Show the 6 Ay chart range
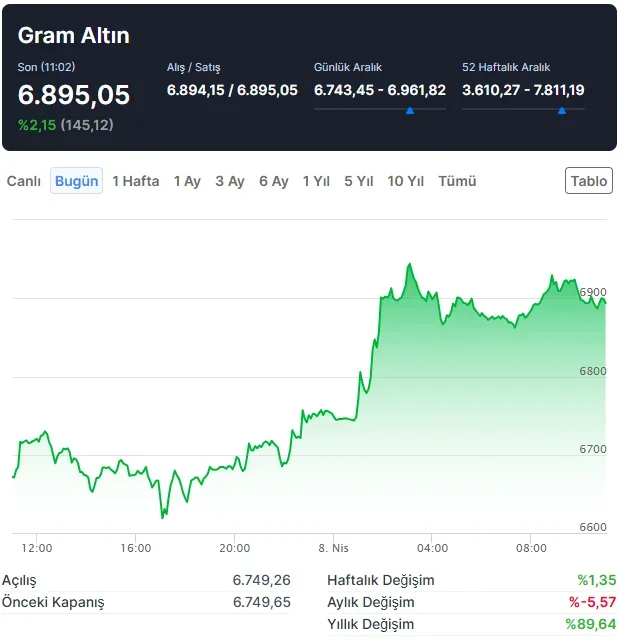Image resolution: width=619 pixels, height=640 pixels. [x=274, y=181]
